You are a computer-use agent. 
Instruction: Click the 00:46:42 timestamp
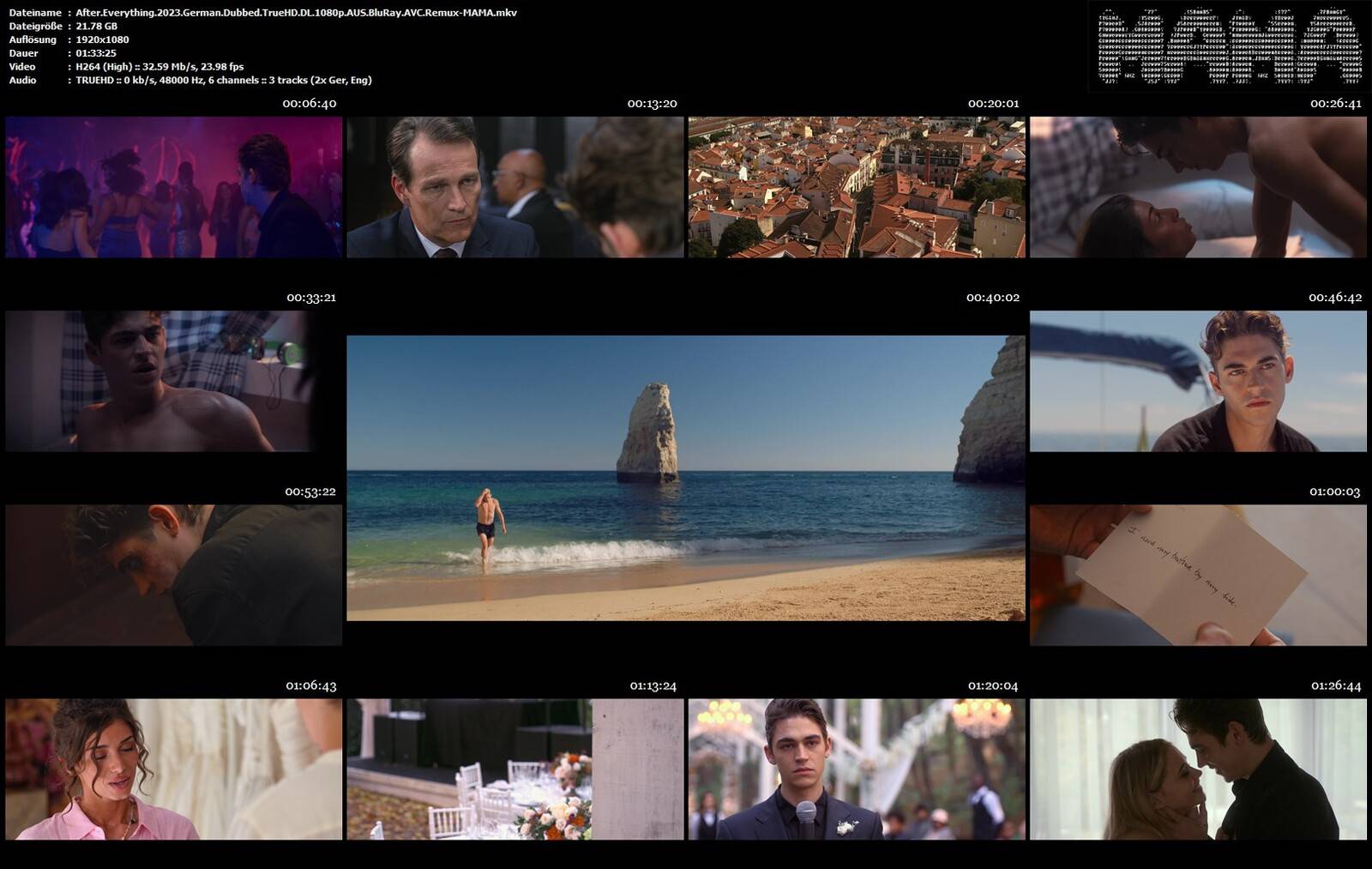point(1335,298)
